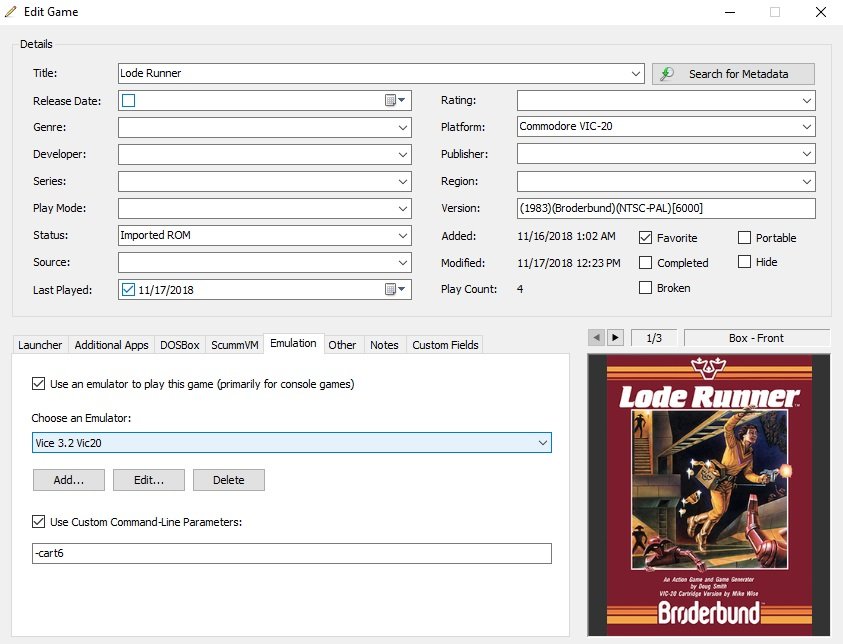Switch to the Launcher tab
This screenshot has height=644, width=843.
(40, 345)
